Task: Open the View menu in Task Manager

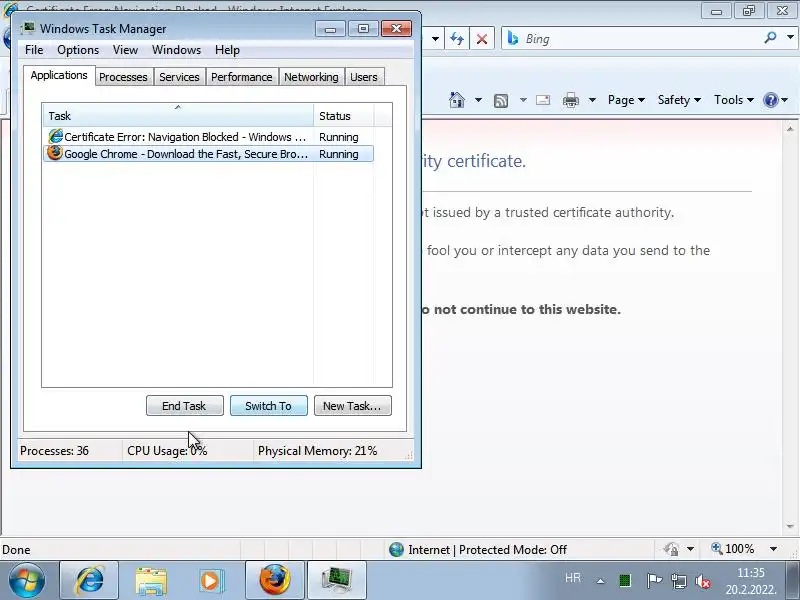Action: point(125,50)
